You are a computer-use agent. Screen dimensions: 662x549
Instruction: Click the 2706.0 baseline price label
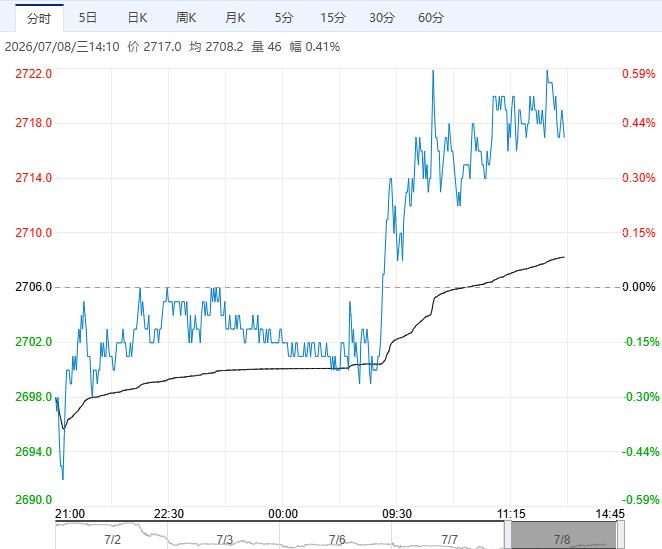(34, 287)
